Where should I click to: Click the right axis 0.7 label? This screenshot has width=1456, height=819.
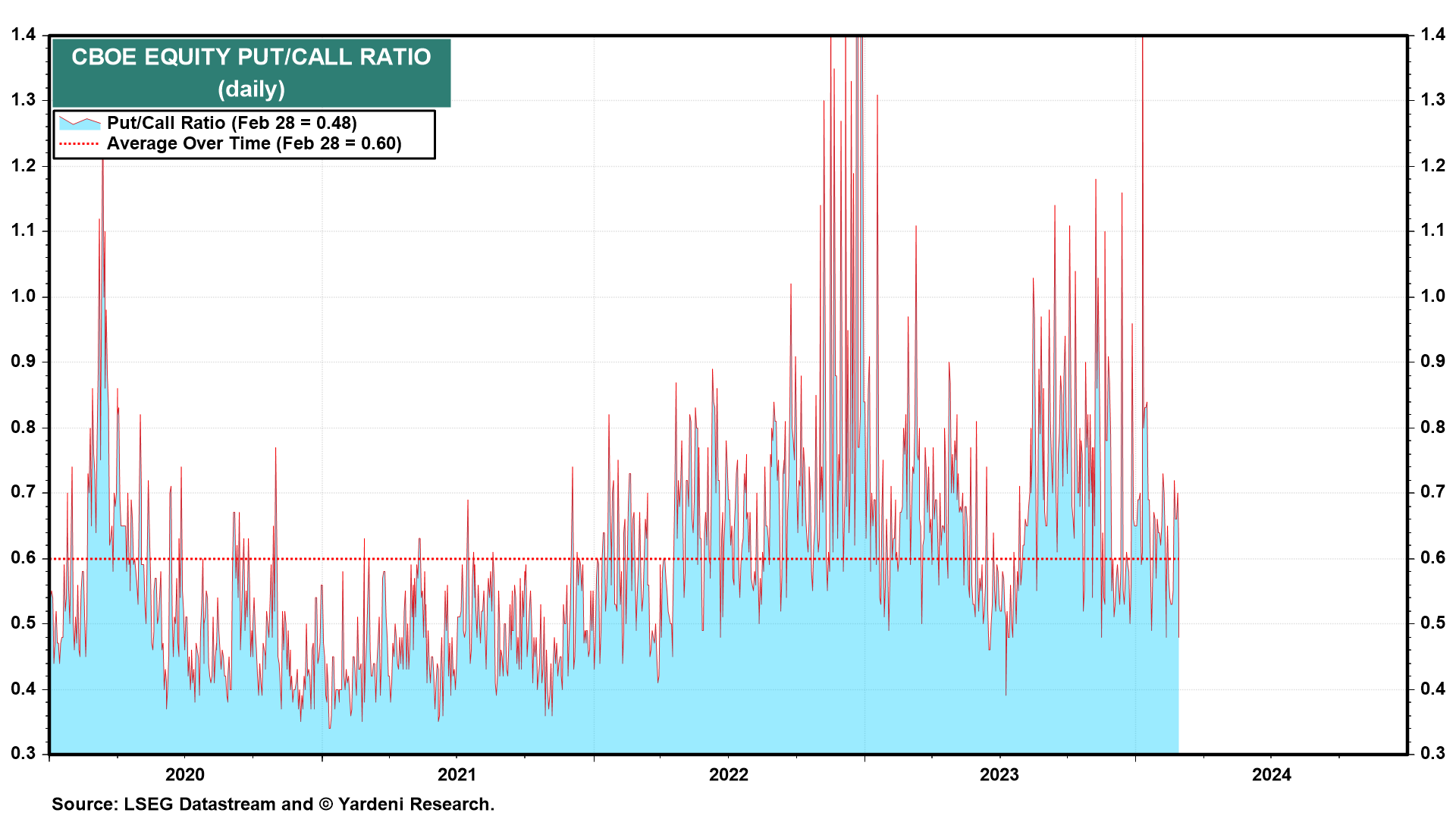1432,492
